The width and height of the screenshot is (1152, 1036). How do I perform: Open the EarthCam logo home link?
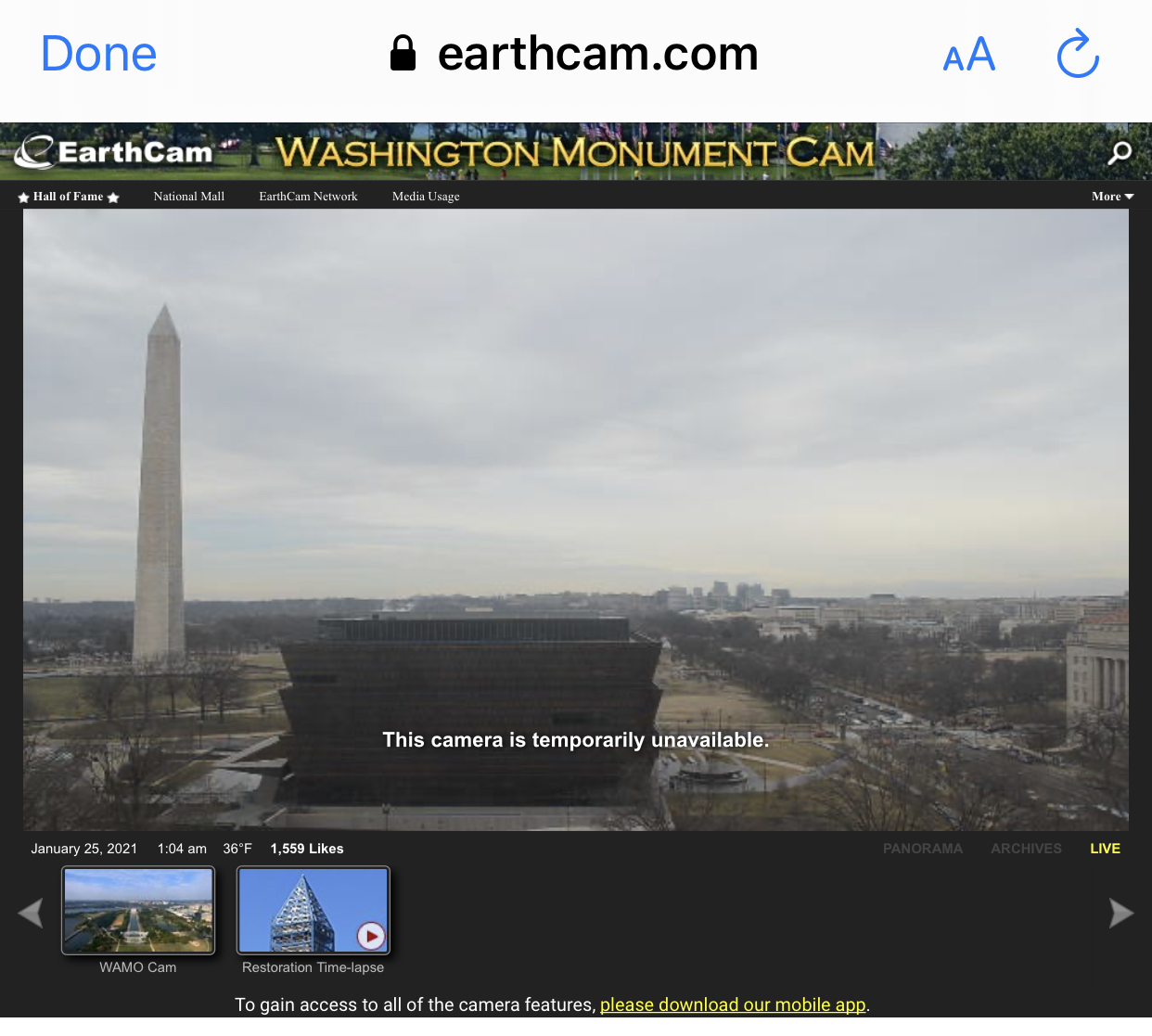tap(113, 151)
